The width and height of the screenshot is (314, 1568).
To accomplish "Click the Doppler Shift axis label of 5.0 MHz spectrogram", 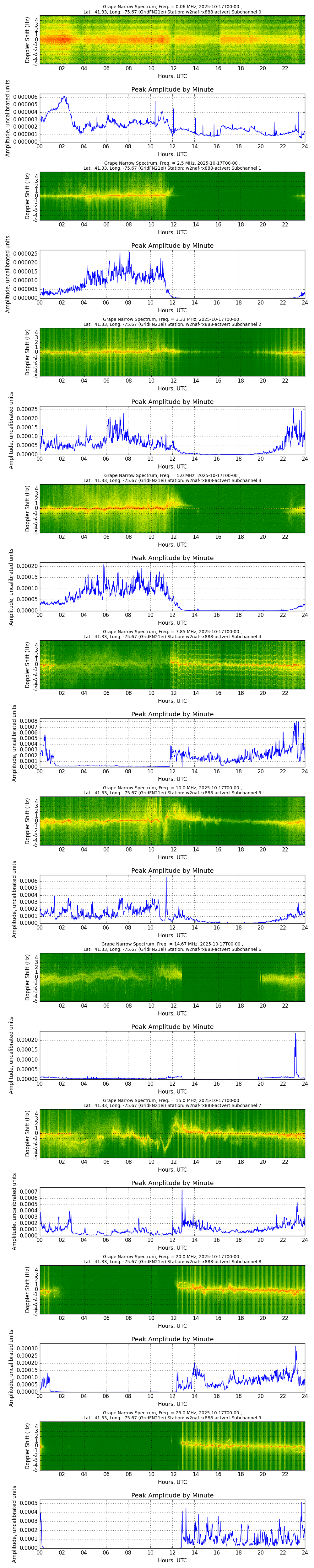I will pos(28,508).
